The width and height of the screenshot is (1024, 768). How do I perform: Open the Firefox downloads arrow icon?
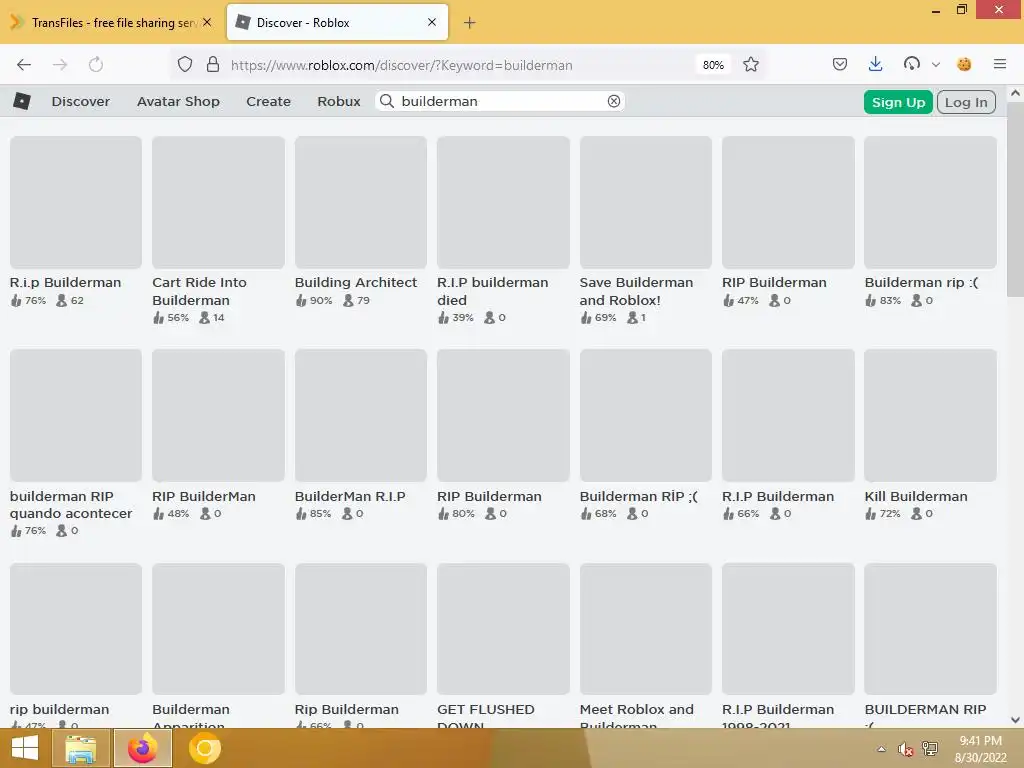coord(876,64)
